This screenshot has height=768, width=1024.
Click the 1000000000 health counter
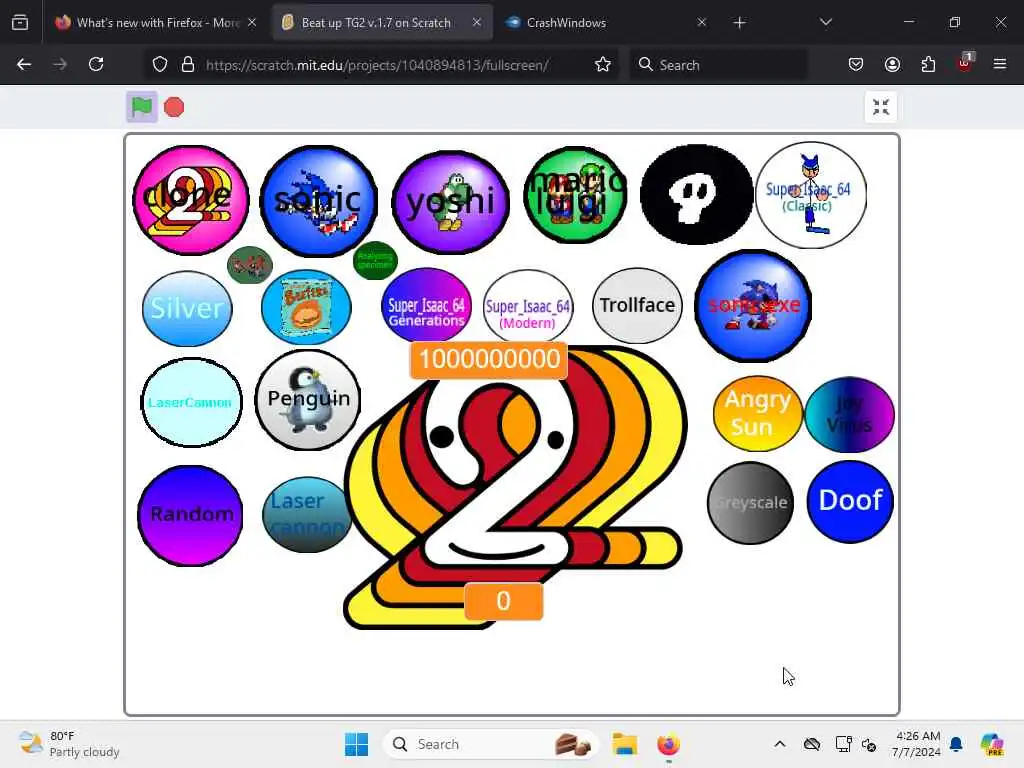tap(489, 359)
